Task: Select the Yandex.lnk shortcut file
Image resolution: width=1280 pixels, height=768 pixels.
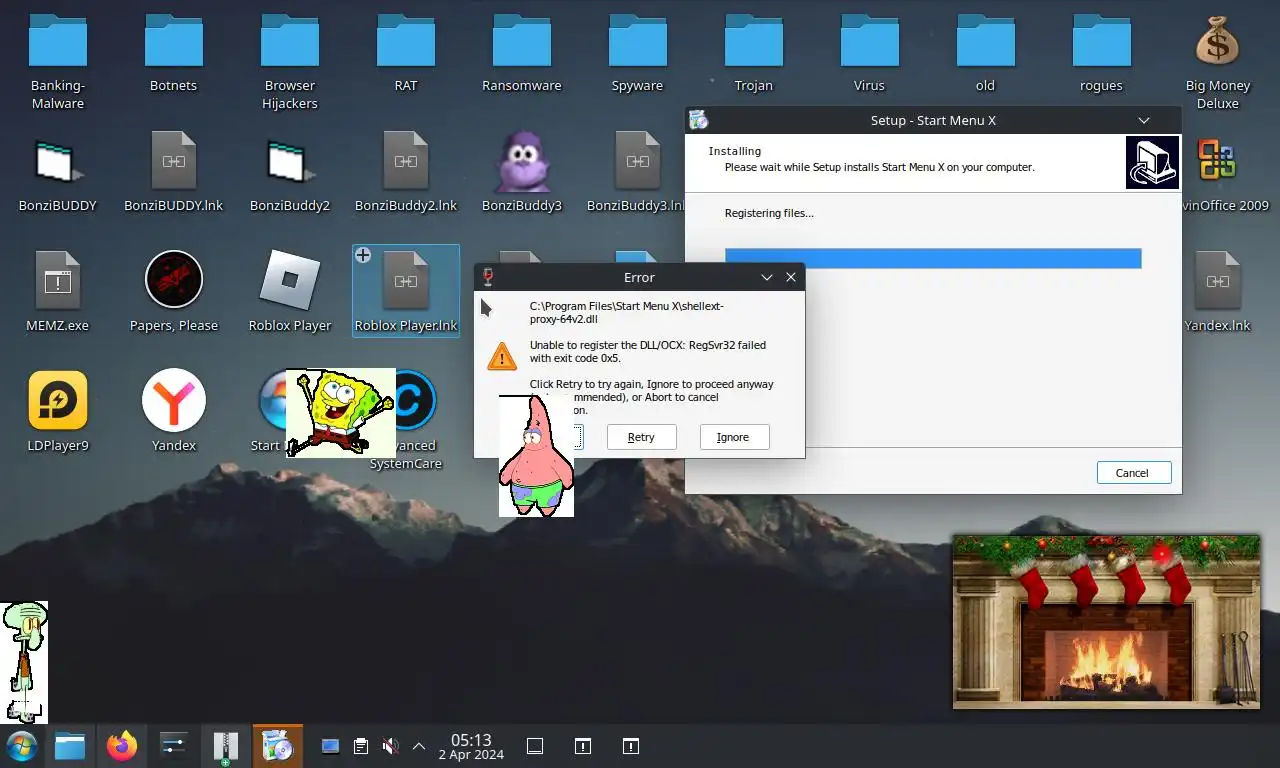Action: click(1217, 280)
